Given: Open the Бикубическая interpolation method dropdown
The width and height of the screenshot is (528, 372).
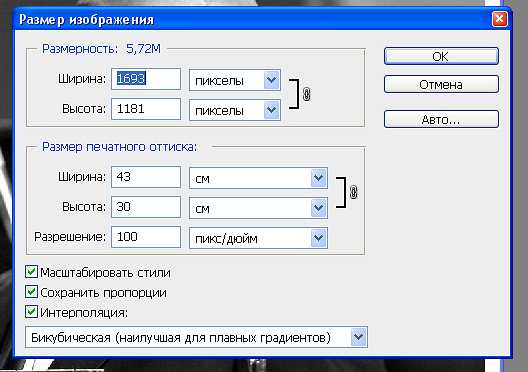Looking at the screenshot, I should click(196, 337).
